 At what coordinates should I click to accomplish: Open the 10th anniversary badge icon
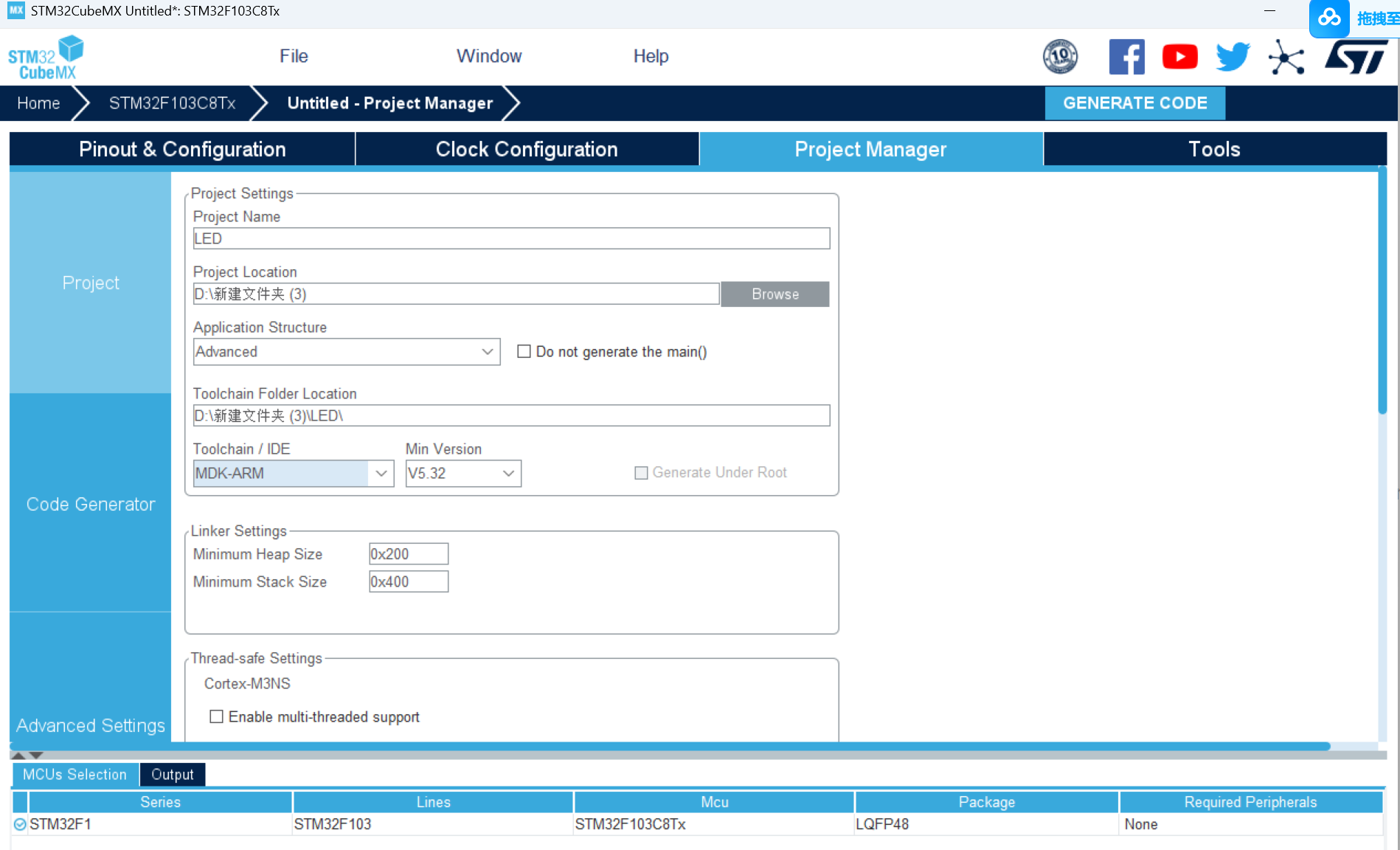click(1060, 57)
